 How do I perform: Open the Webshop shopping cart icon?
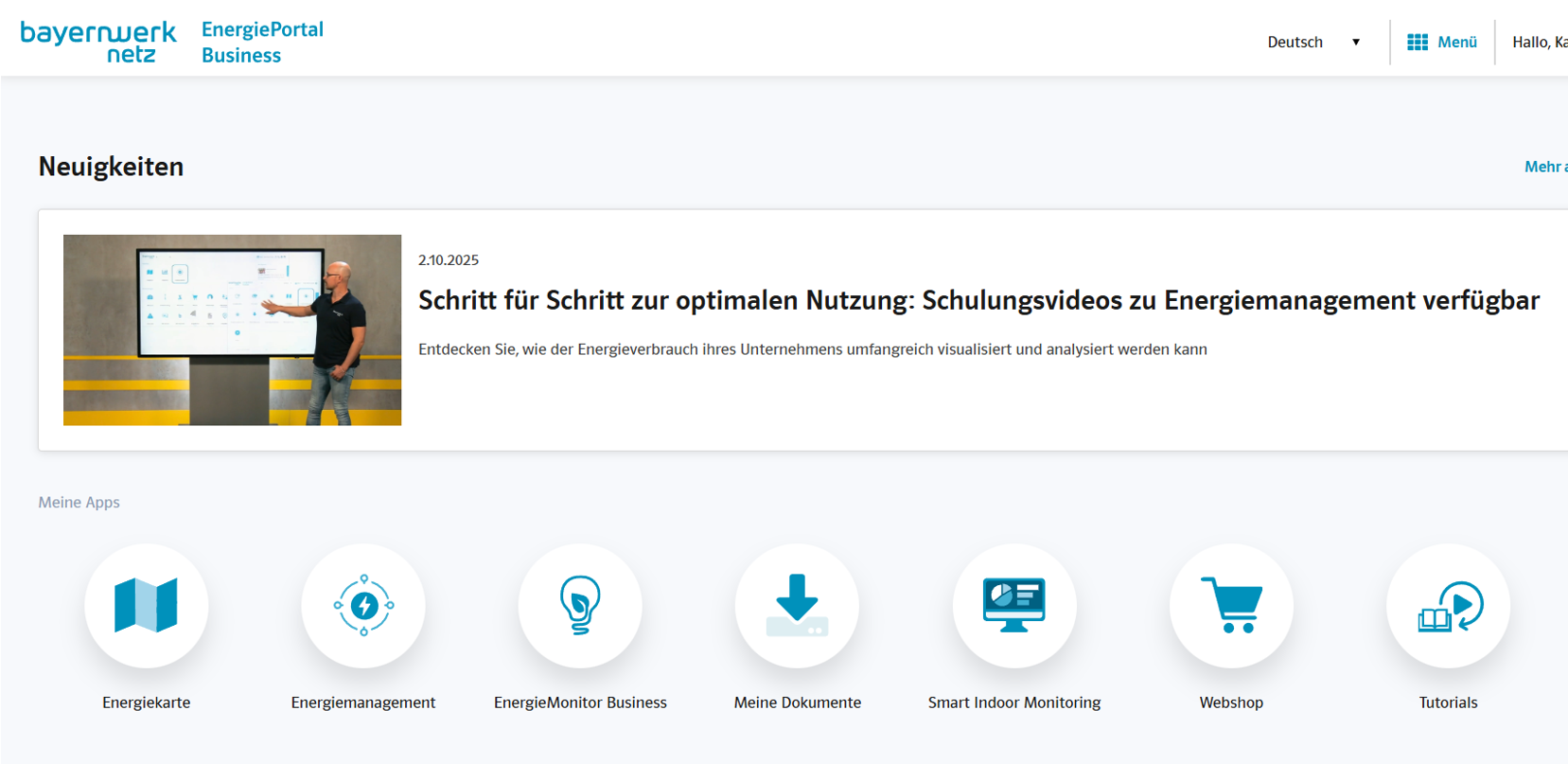pyautogui.click(x=1231, y=606)
